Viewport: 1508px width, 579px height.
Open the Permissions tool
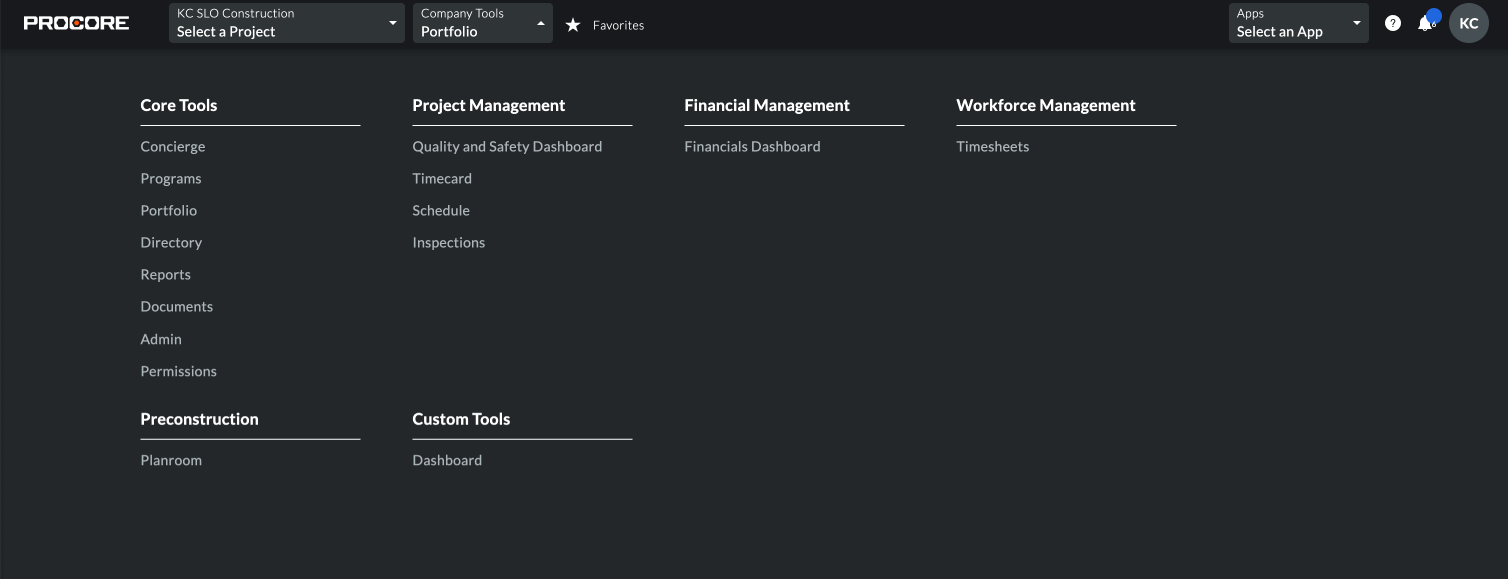click(178, 371)
